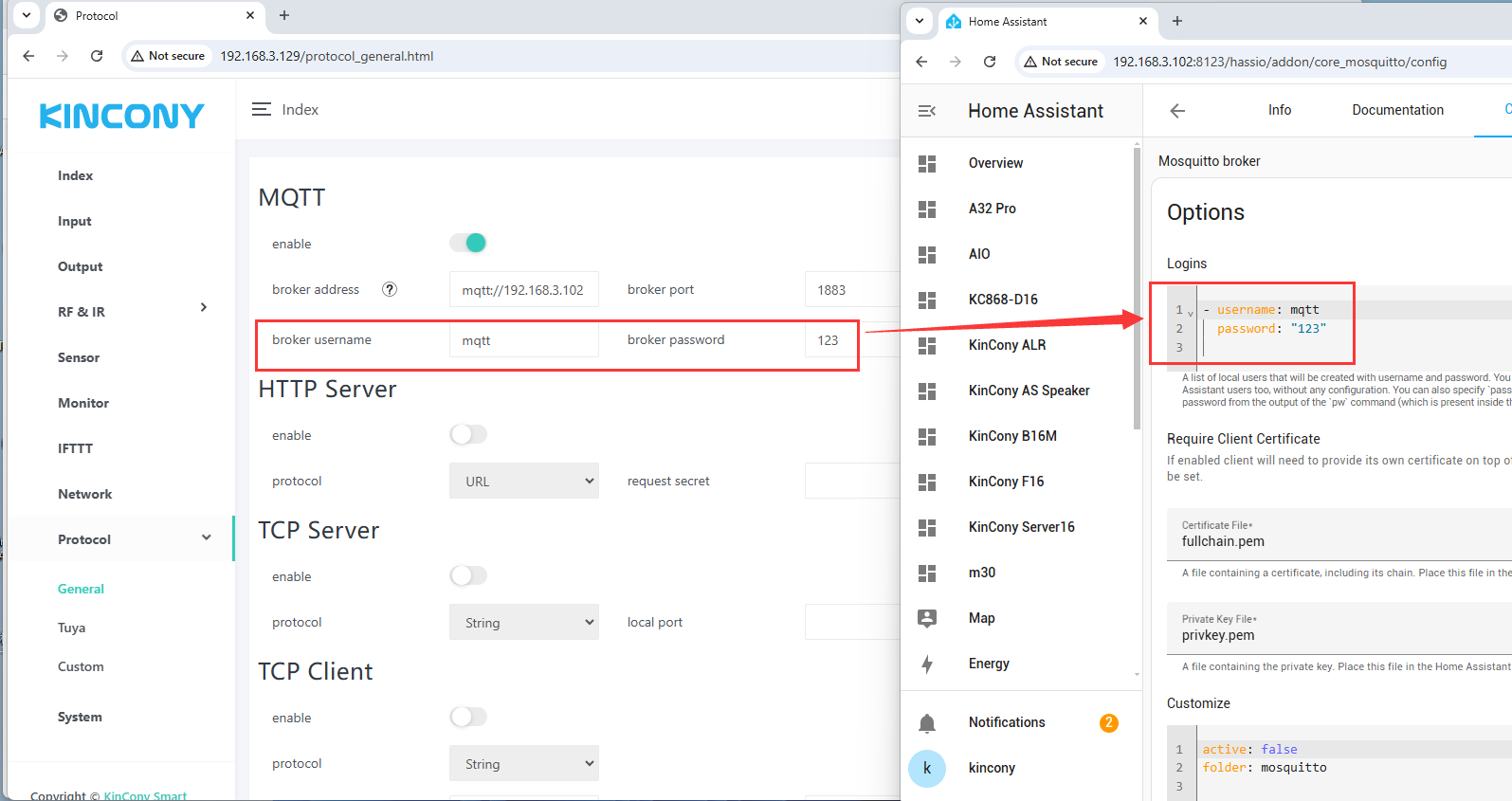This screenshot has width=1512, height=801.
Task: Turn on the TCP Server toggle
Action: click(x=468, y=576)
